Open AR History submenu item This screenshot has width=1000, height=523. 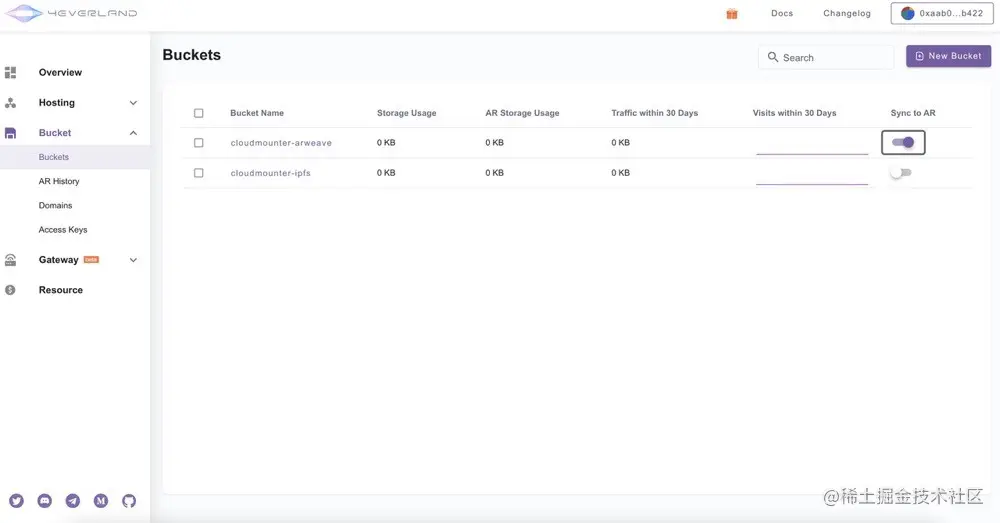(x=59, y=181)
